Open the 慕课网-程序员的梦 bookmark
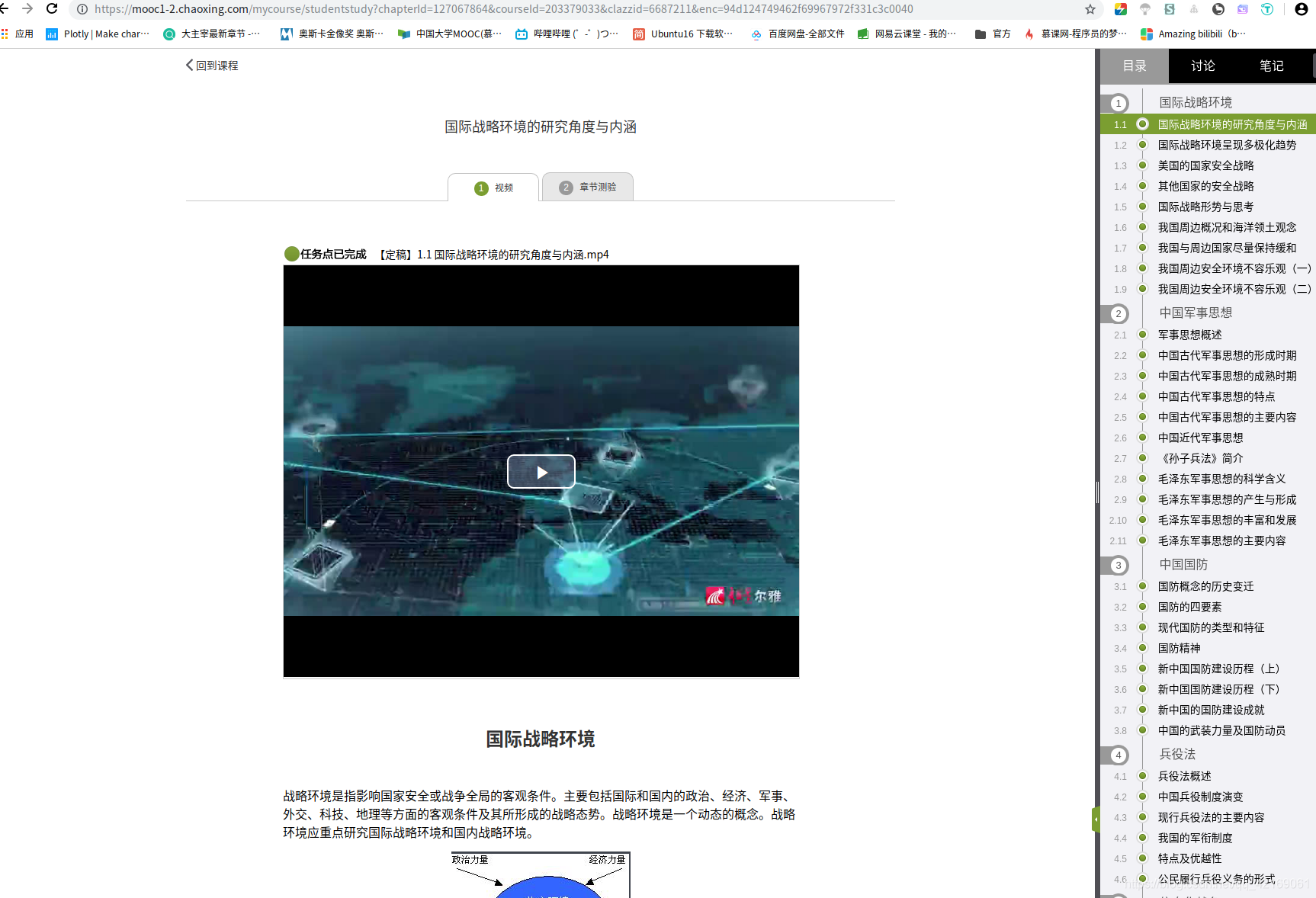 pyautogui.click(x=1076, y=34)
